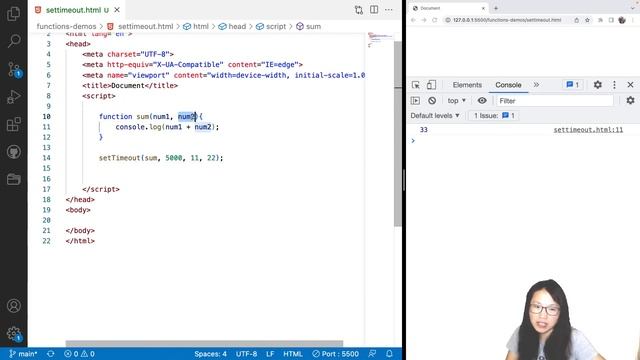Split the editor to the right

point(374,10)
